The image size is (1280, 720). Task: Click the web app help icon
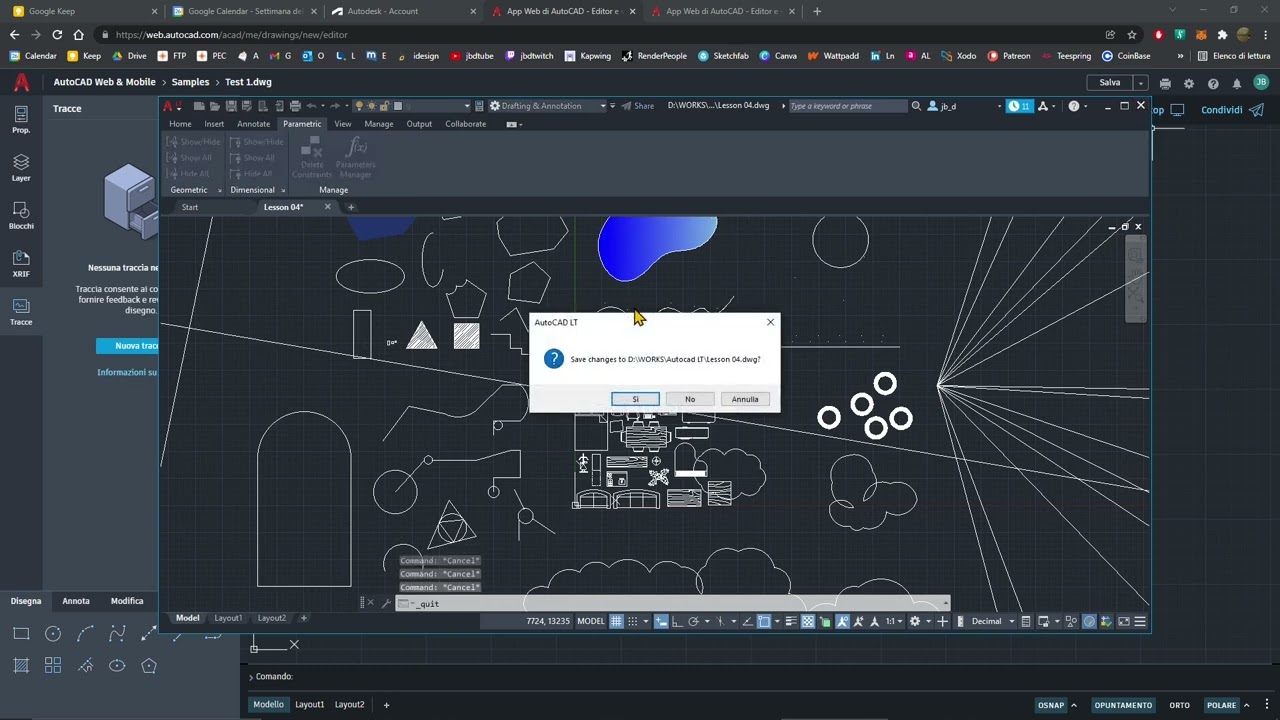click(x=1213, y=83)
